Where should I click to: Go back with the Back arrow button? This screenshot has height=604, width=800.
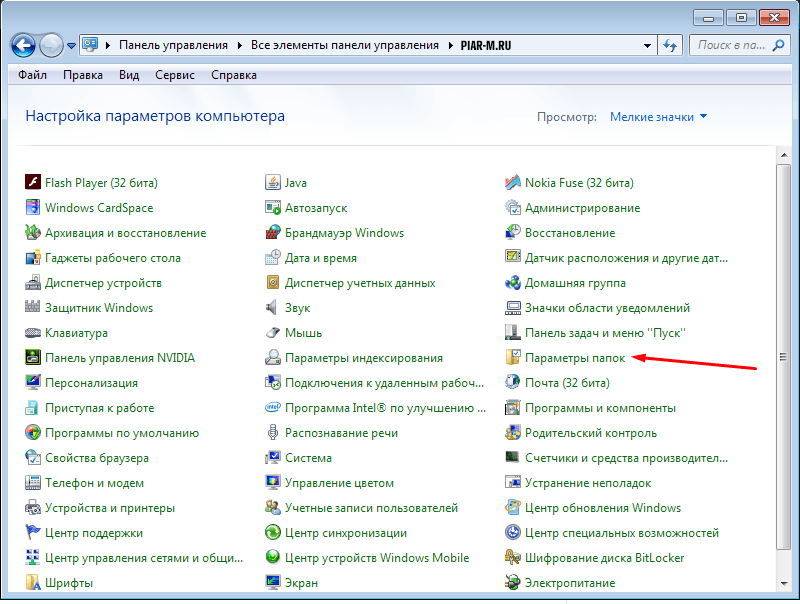pos(23,46)
